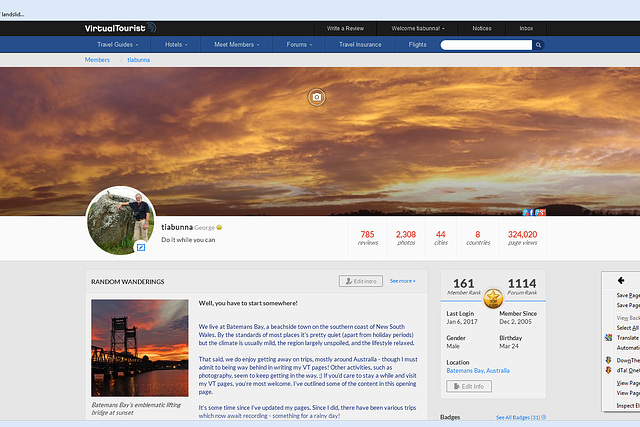Screen dimensions: 640x427
Task: Open the Hotels dropdown menu
Action: (x=176, y=44)
